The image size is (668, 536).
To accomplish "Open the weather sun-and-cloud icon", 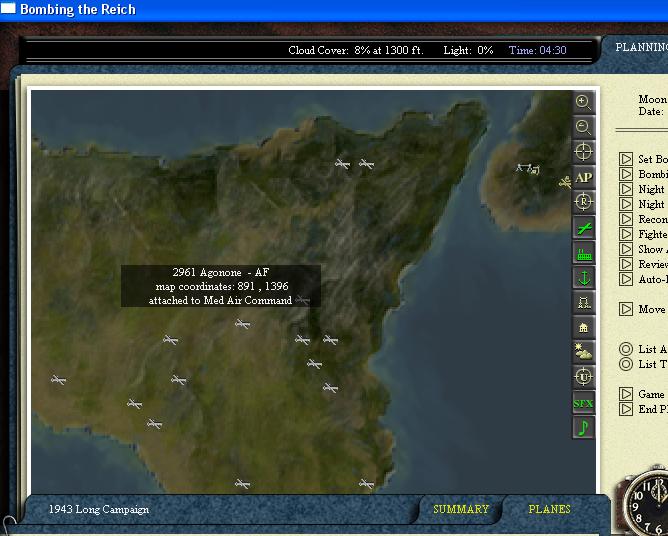I will (583, 352).
